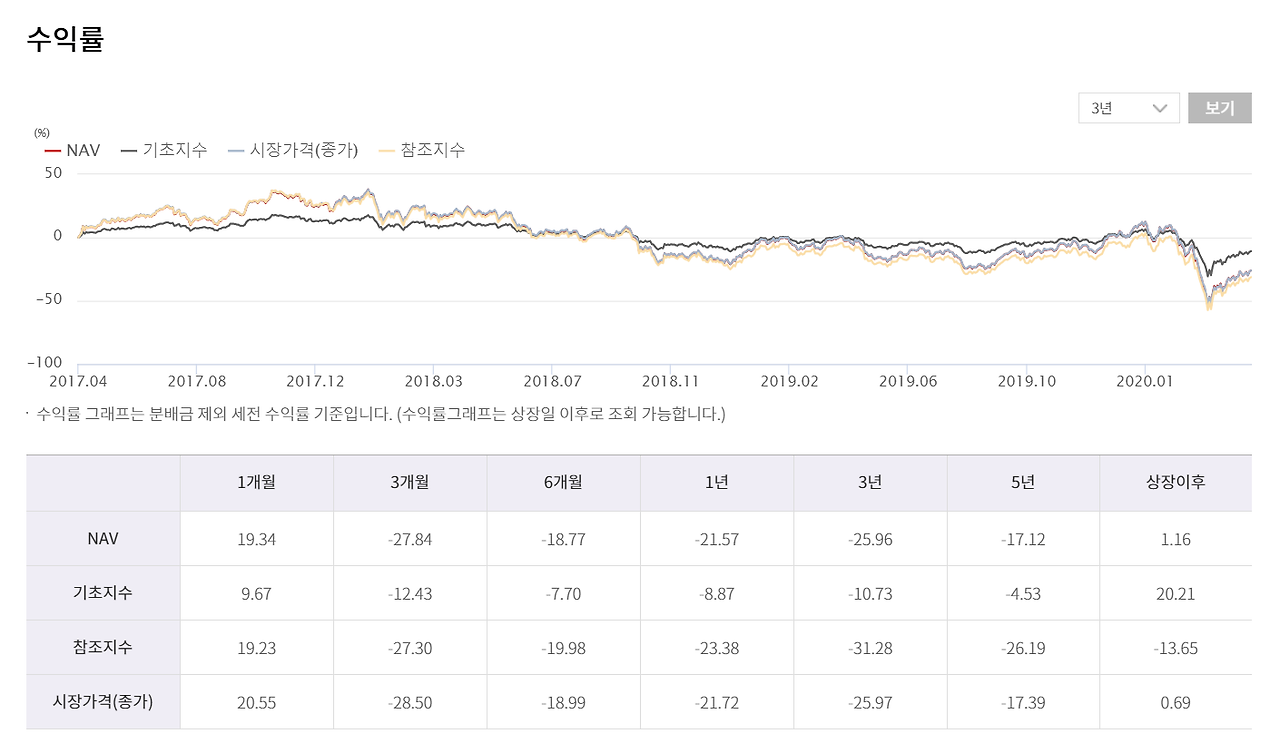Click the 보기 button

pyautogui.click(x=1220, y=108)
